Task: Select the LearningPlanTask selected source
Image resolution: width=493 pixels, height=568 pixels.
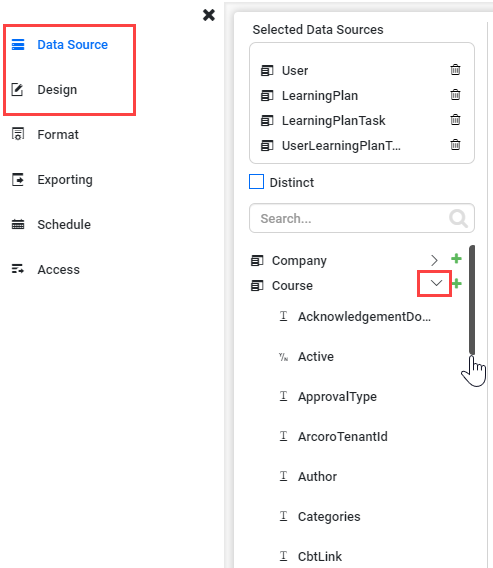Action: point(334,121)
